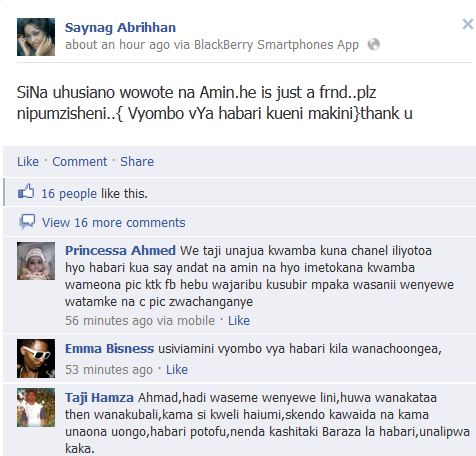Screen dimensions: 476x456
Task: View the 16 people who liked
Action: tap(69, 194)
